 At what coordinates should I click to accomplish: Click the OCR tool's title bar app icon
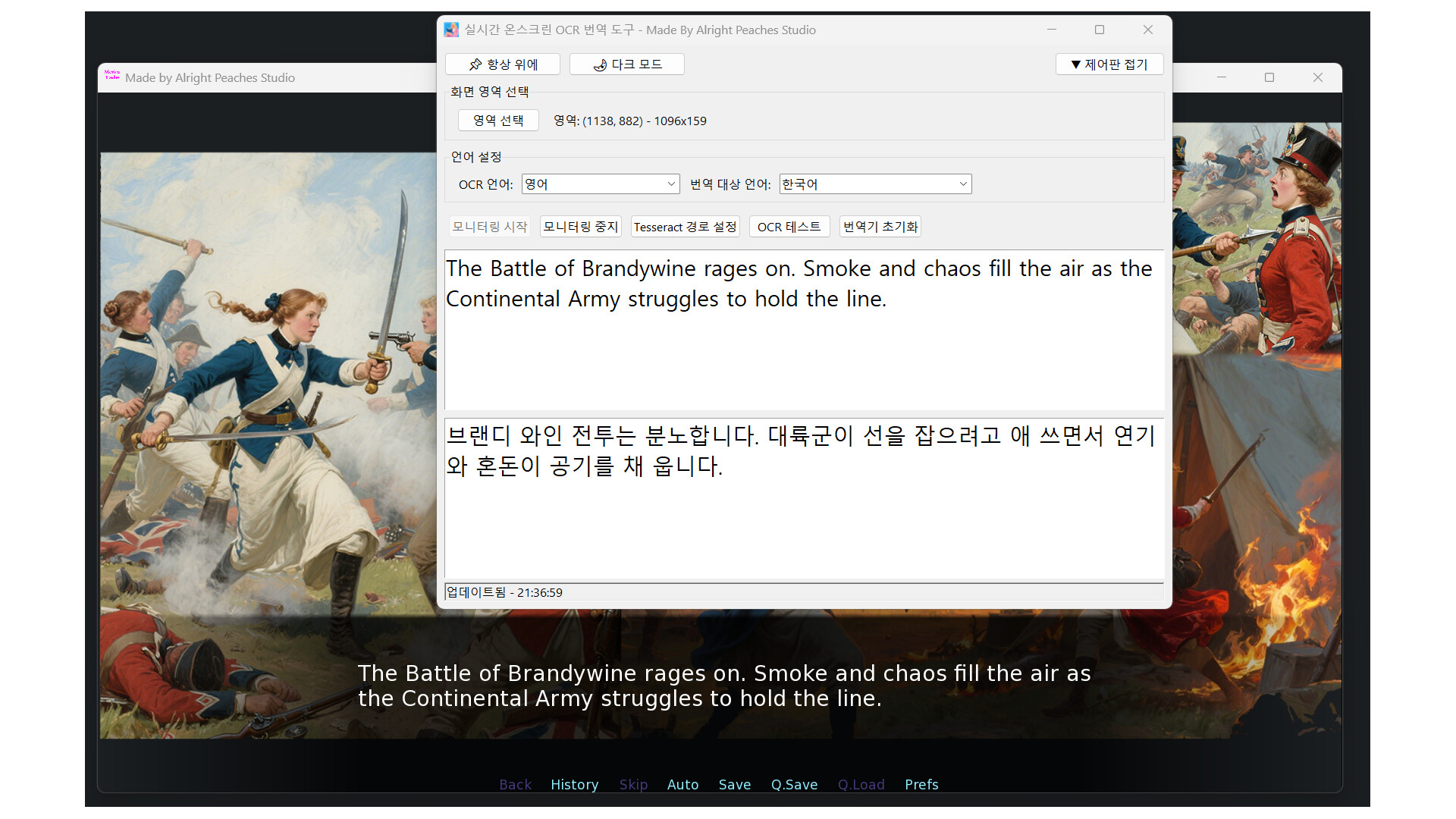452,30
